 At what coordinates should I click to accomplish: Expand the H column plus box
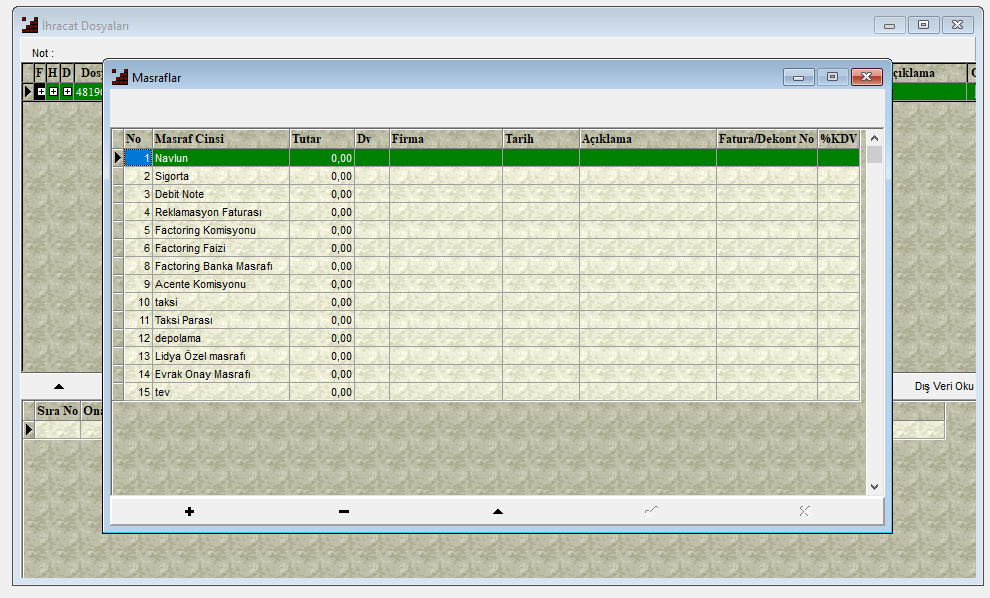click(x=54, y=92)
